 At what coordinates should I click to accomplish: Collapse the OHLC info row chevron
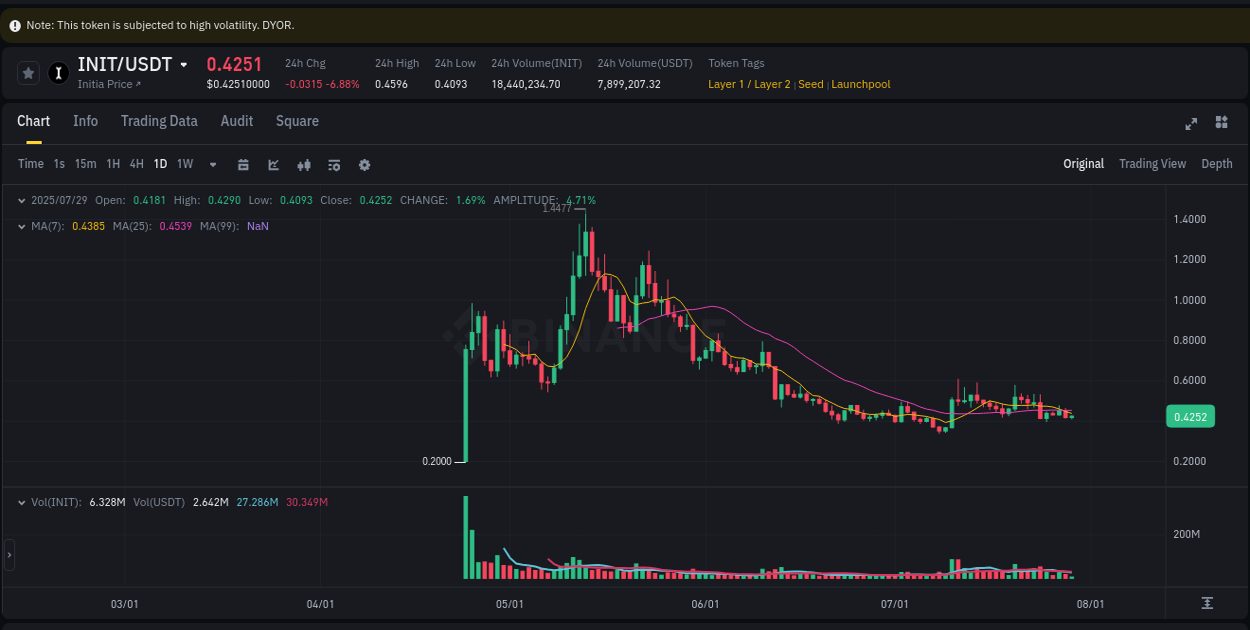coord(20,200)
